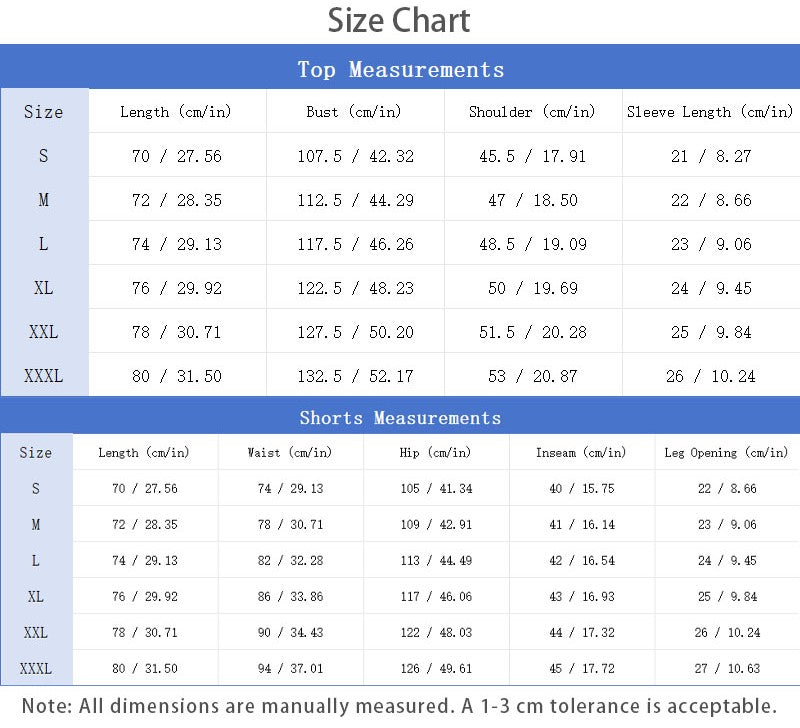
Task: Click the Waist (cm/in) column header
Action: (x=290, y=453)
